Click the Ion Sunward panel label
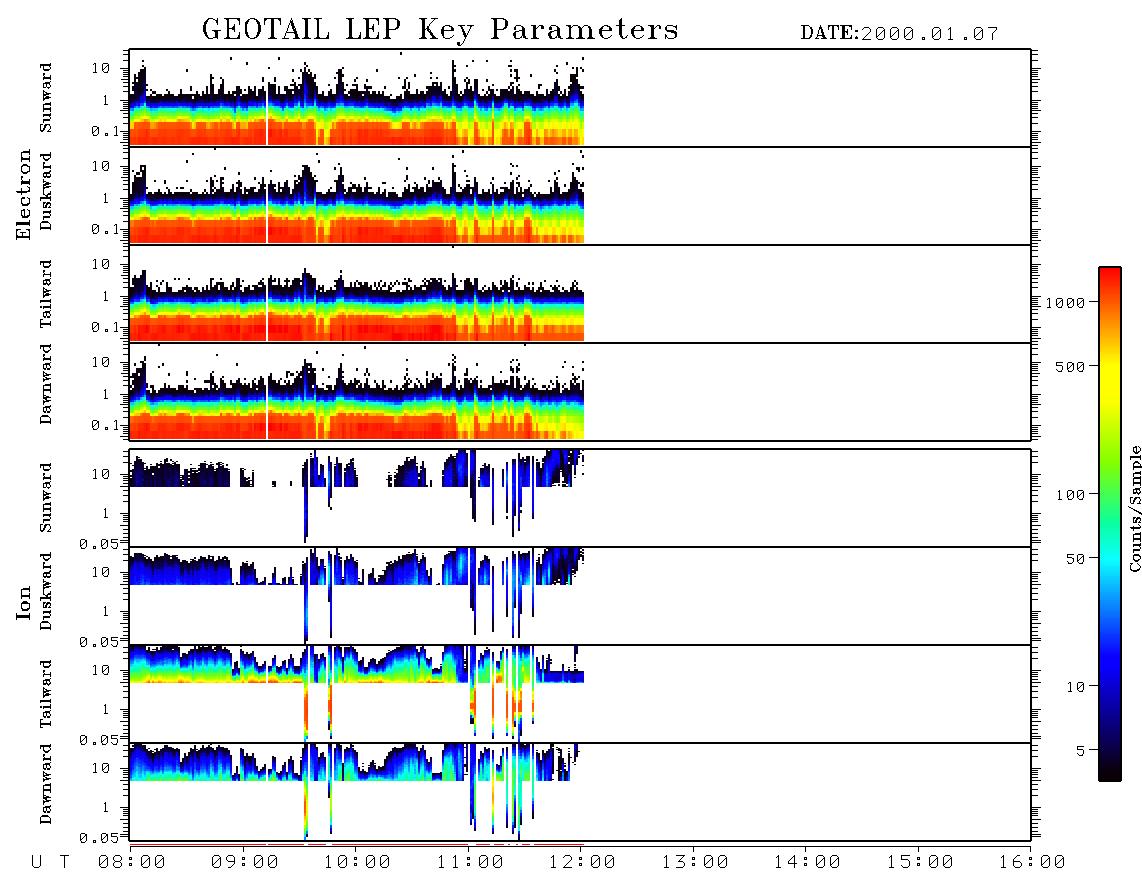The height and width of the screenshot is (880, 1142). coord(46,498)
